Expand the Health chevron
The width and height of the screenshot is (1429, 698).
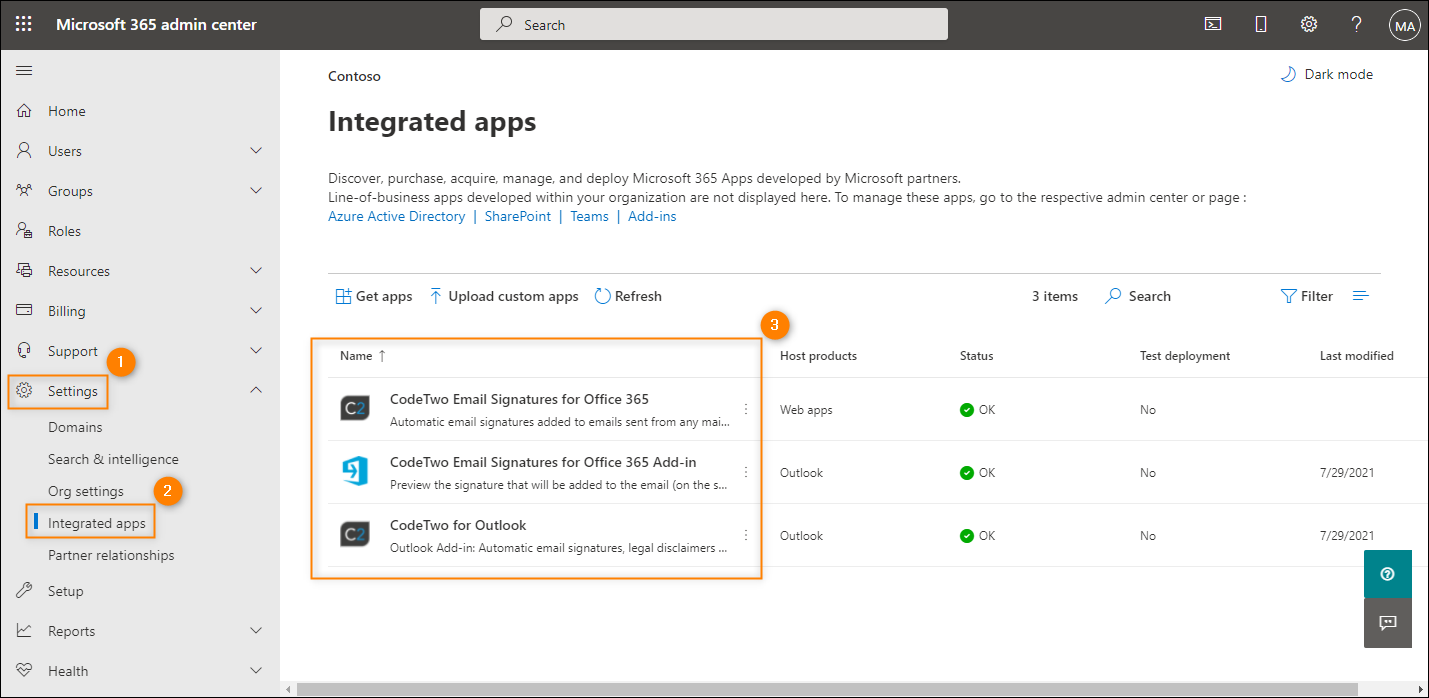tap(256, 671)
